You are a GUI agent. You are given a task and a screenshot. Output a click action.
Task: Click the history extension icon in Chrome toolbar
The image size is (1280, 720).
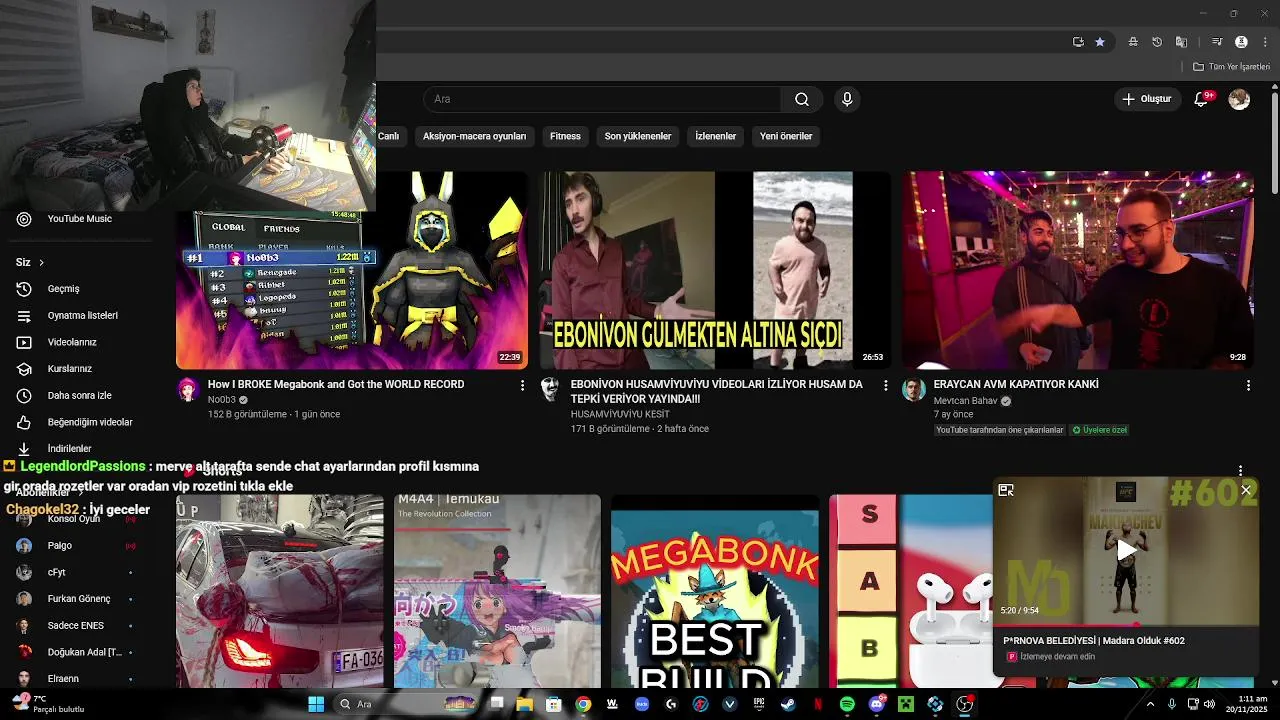(x=1157, y=42)
